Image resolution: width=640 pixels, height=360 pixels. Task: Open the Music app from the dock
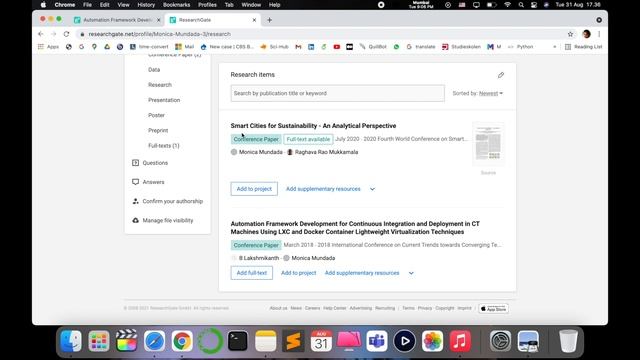460,341
